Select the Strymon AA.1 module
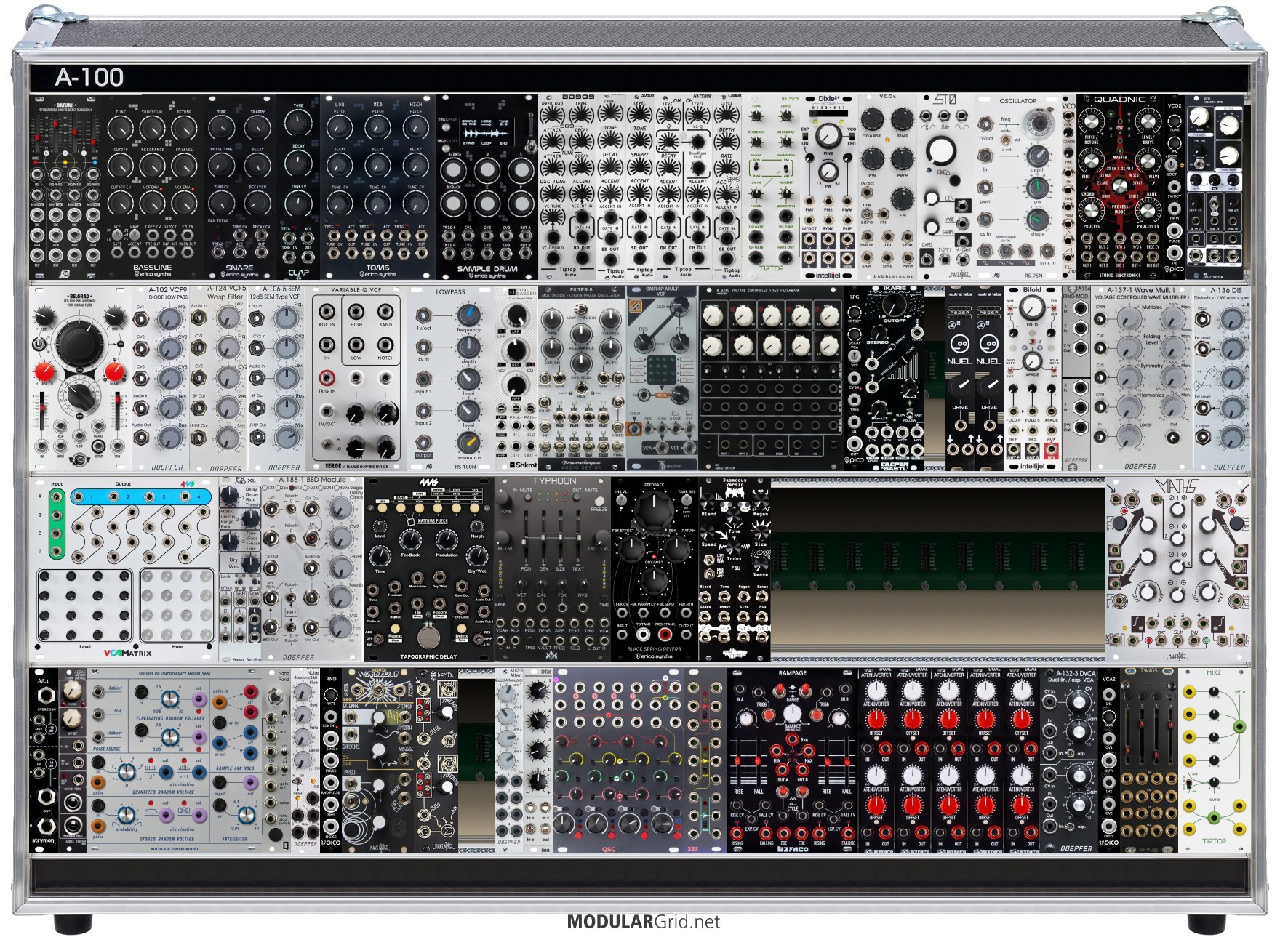This screenshot has width=1288, height=937. point(44,761)
